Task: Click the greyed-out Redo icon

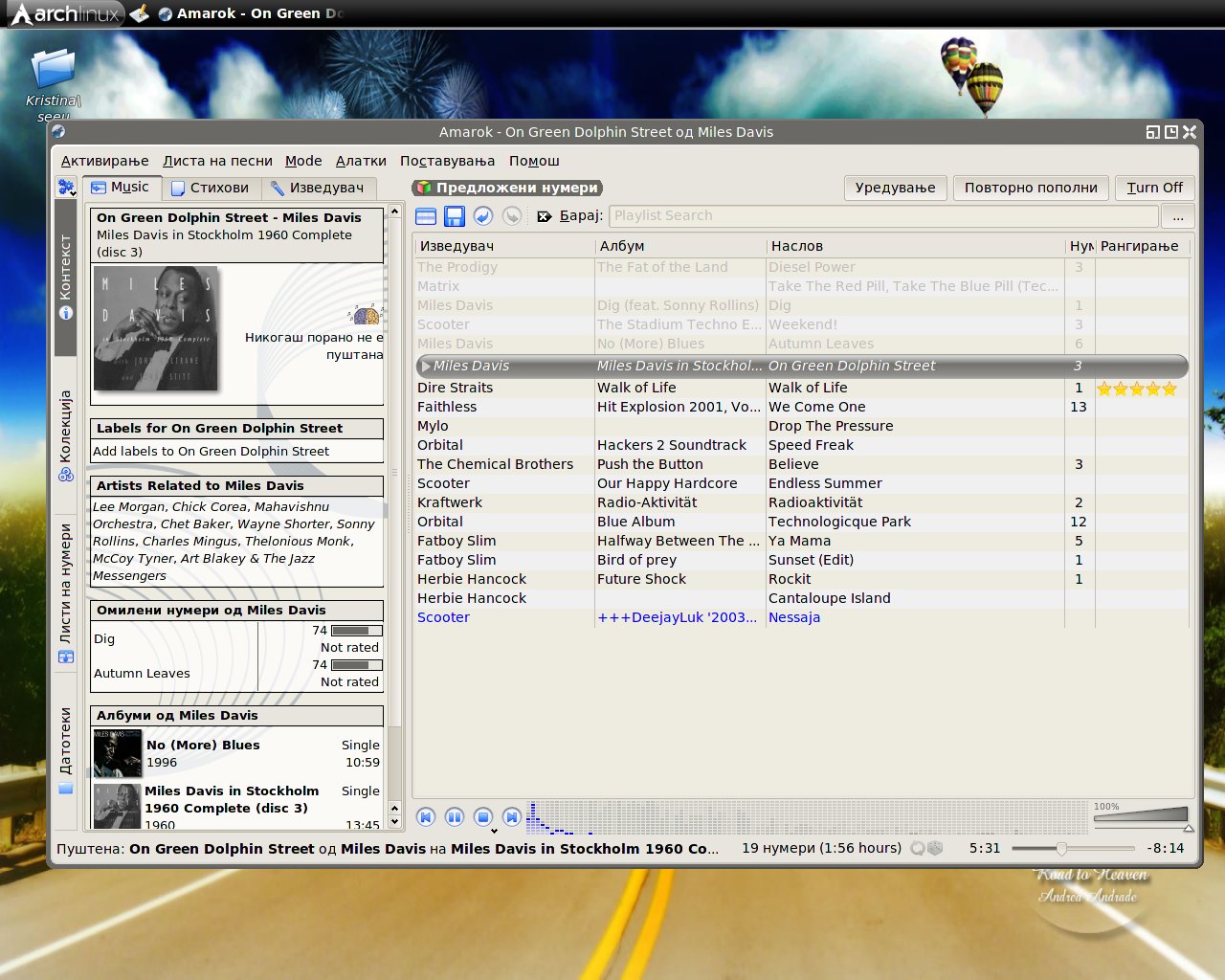Action: (512, 217)
